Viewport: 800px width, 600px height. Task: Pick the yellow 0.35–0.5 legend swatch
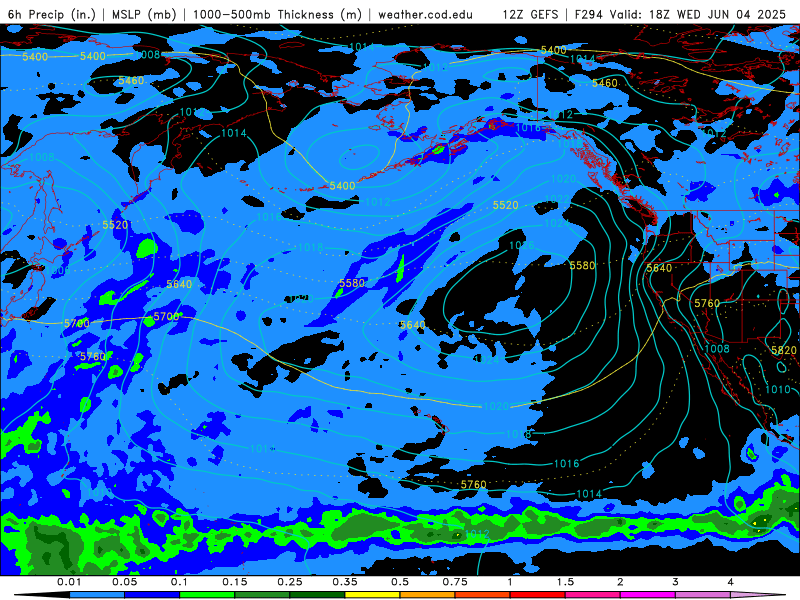(372, 595)
